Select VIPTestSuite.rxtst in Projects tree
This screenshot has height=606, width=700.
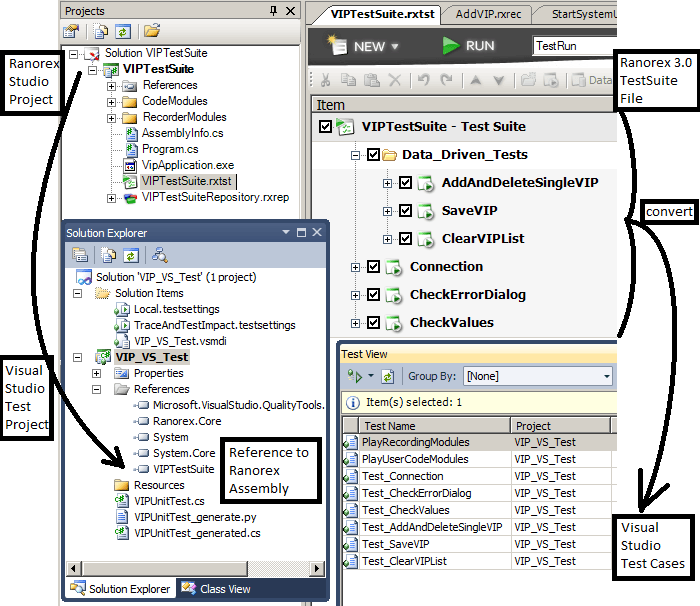tap(186, 181)
